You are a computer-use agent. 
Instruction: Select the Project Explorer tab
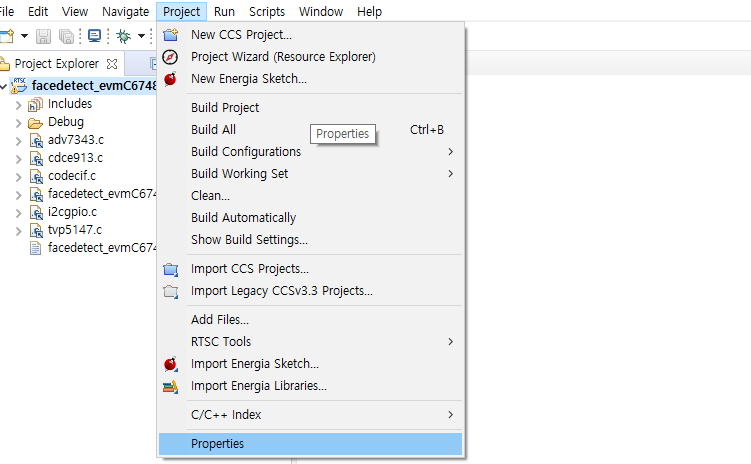pyautogui.click(x=57, y=64)
